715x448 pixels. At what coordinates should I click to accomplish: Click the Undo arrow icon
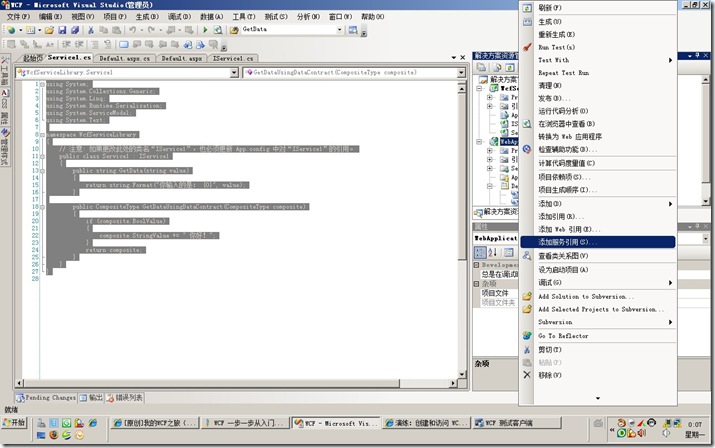(x=132, y=30)
